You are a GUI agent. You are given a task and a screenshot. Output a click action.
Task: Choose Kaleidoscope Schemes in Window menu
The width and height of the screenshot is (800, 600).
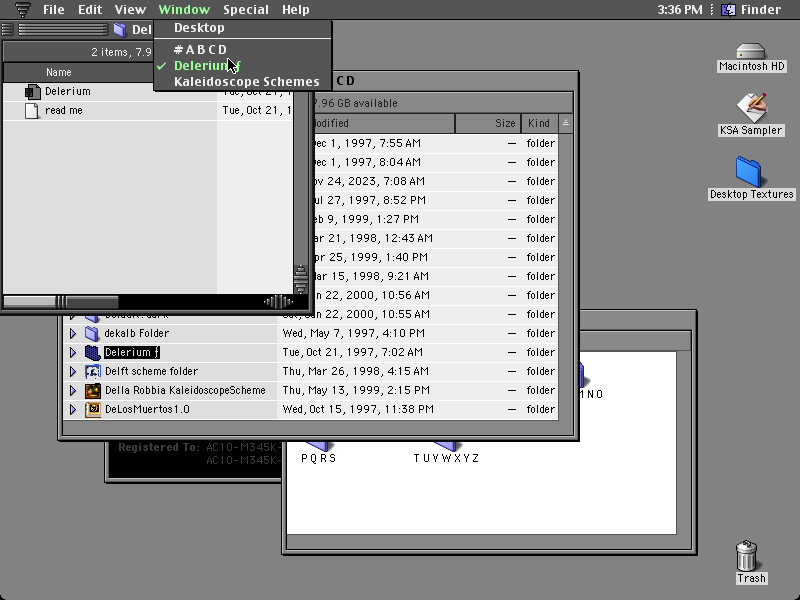243,82
